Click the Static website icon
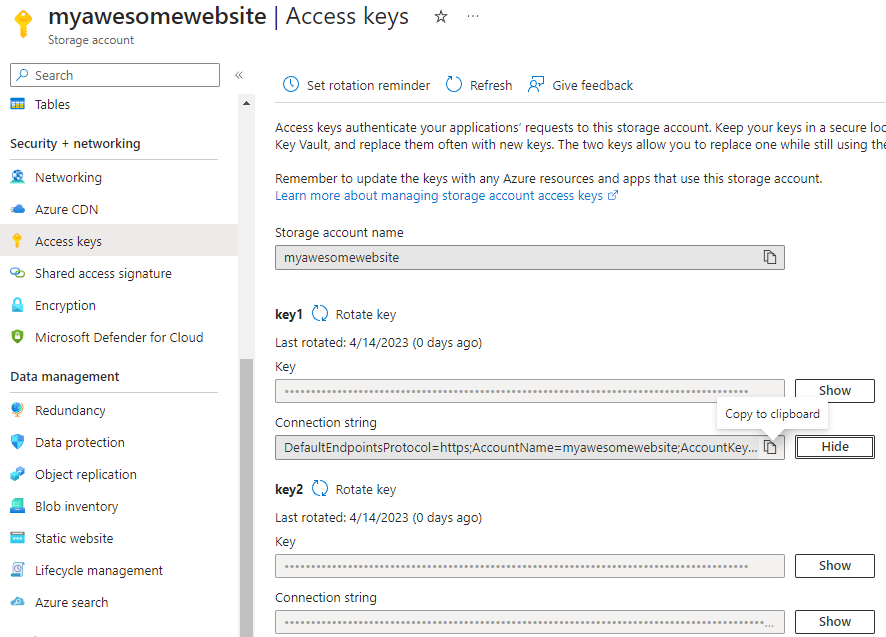Viewport: 886px width, 637px height. 18,538
